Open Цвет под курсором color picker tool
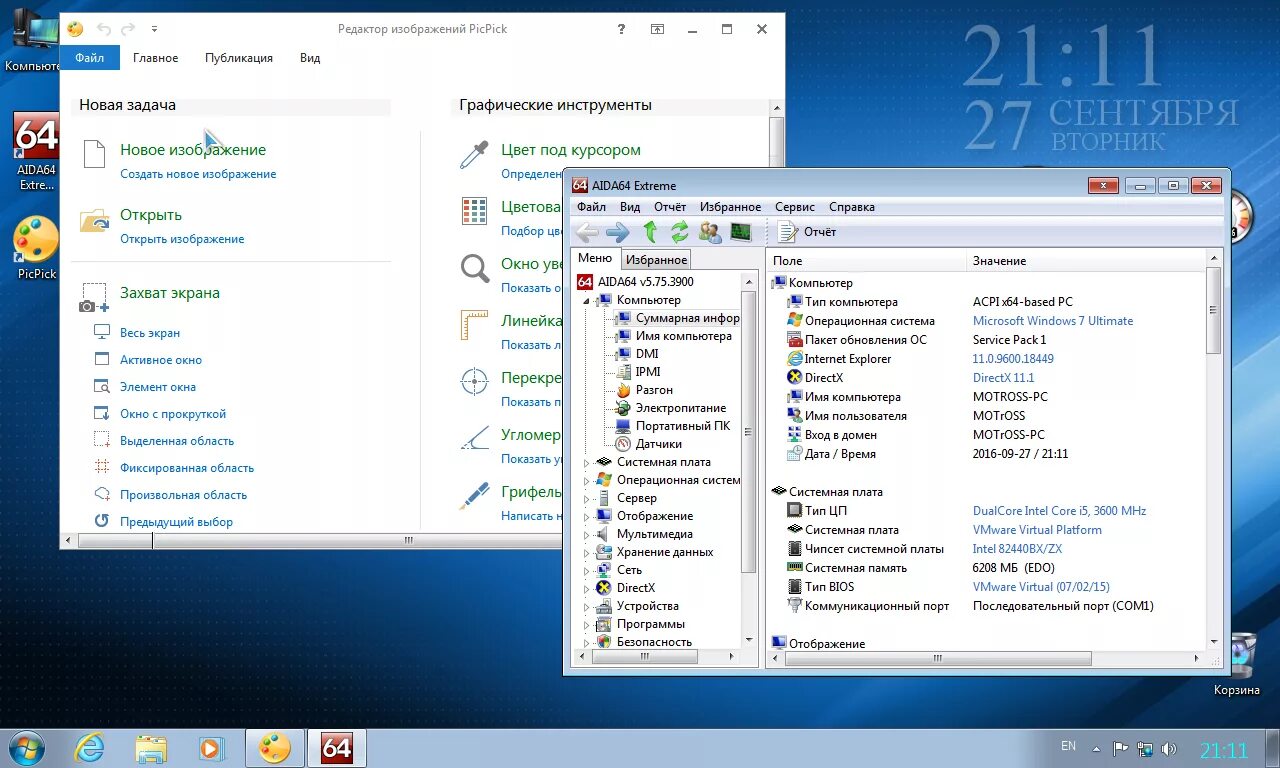 (x=570, y=150)
